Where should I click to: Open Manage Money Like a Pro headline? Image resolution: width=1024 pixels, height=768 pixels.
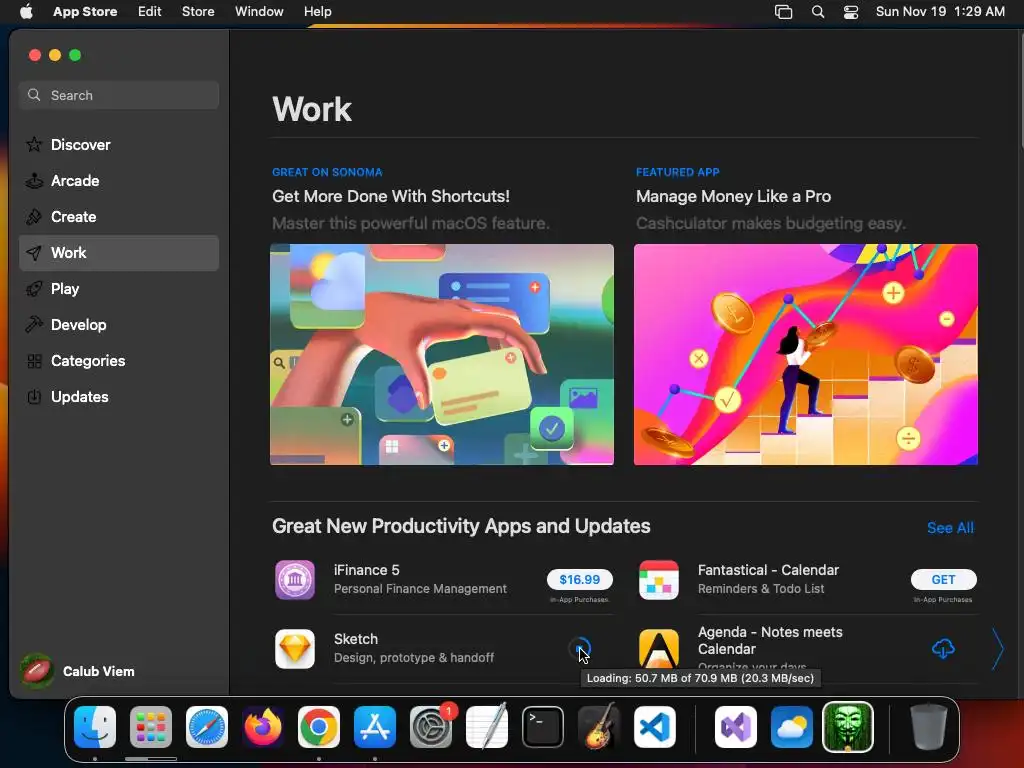pyautogui.click(x=733, y=197)
